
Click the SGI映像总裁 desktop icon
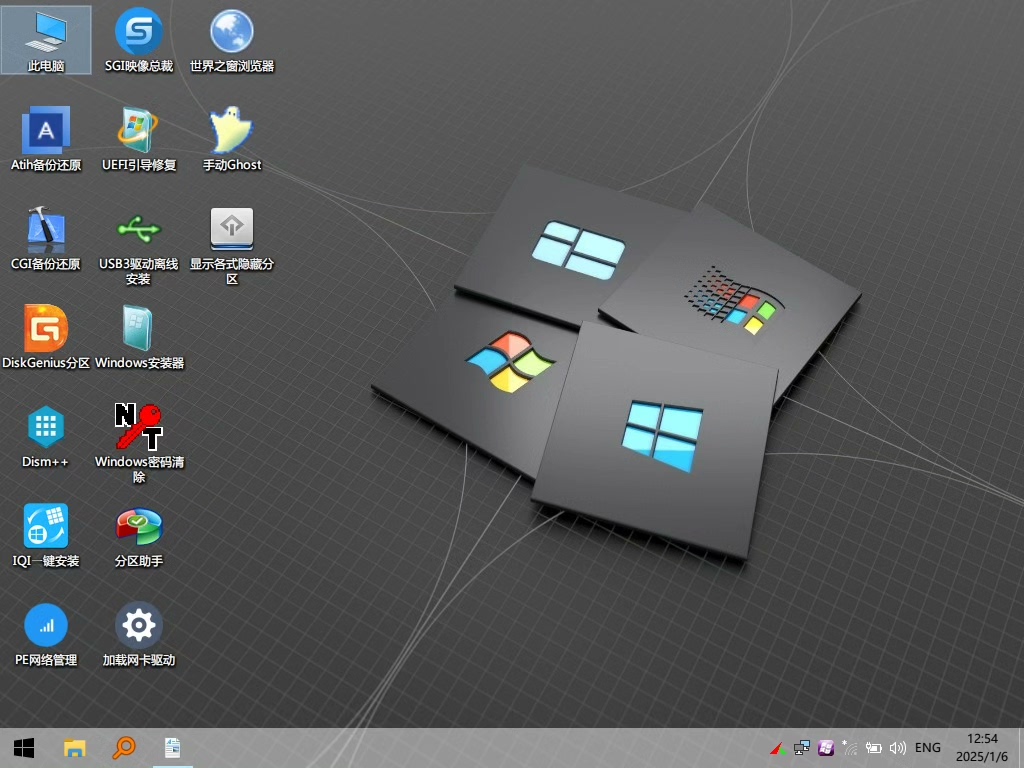pyautogui.click(x=138, y=32)
